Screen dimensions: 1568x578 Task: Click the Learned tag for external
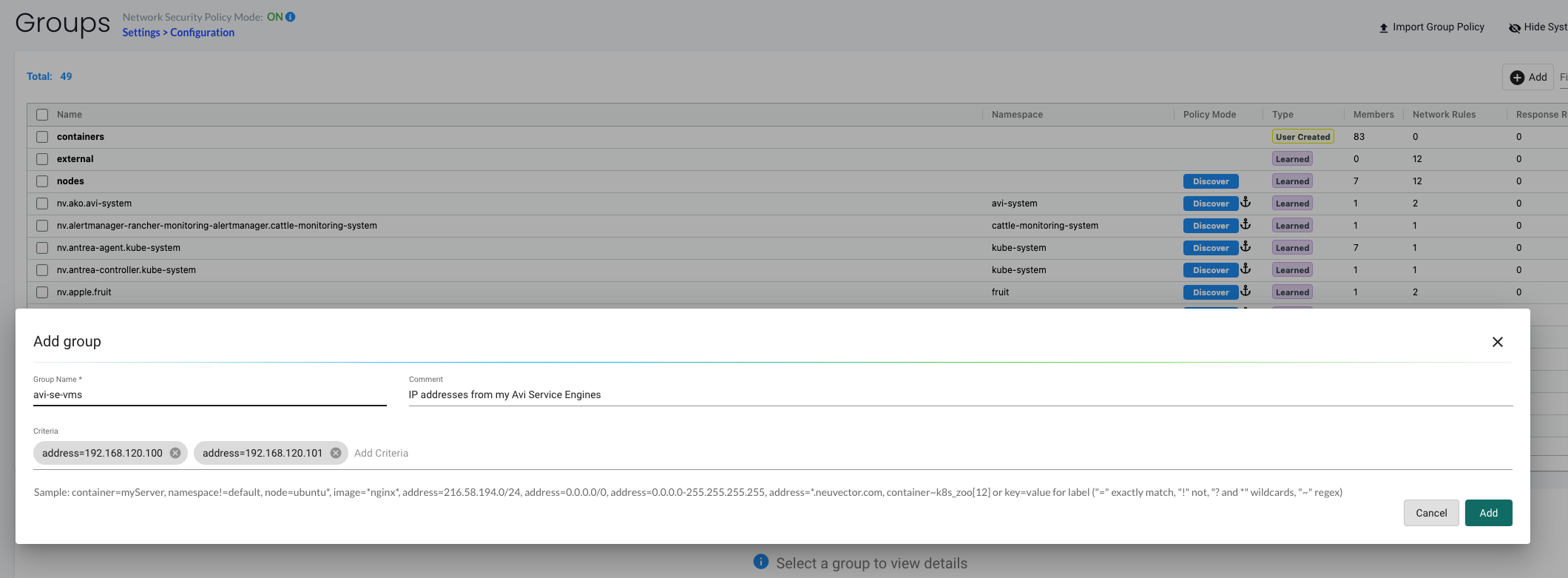click(x=1292, y=159)
